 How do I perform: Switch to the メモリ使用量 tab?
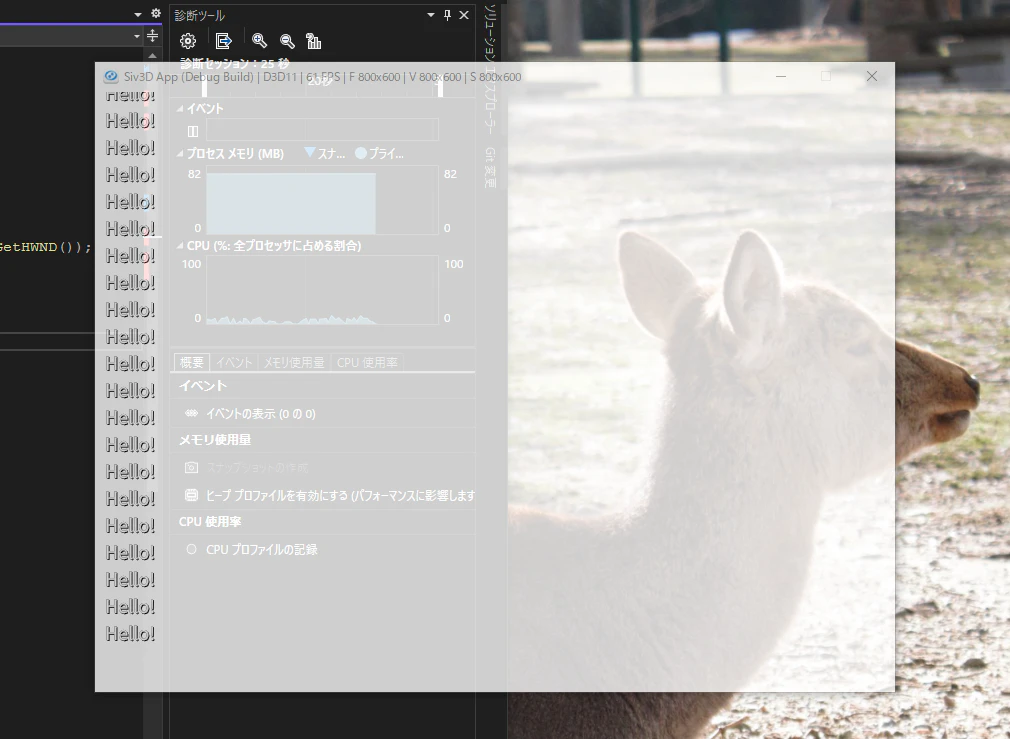294,362
